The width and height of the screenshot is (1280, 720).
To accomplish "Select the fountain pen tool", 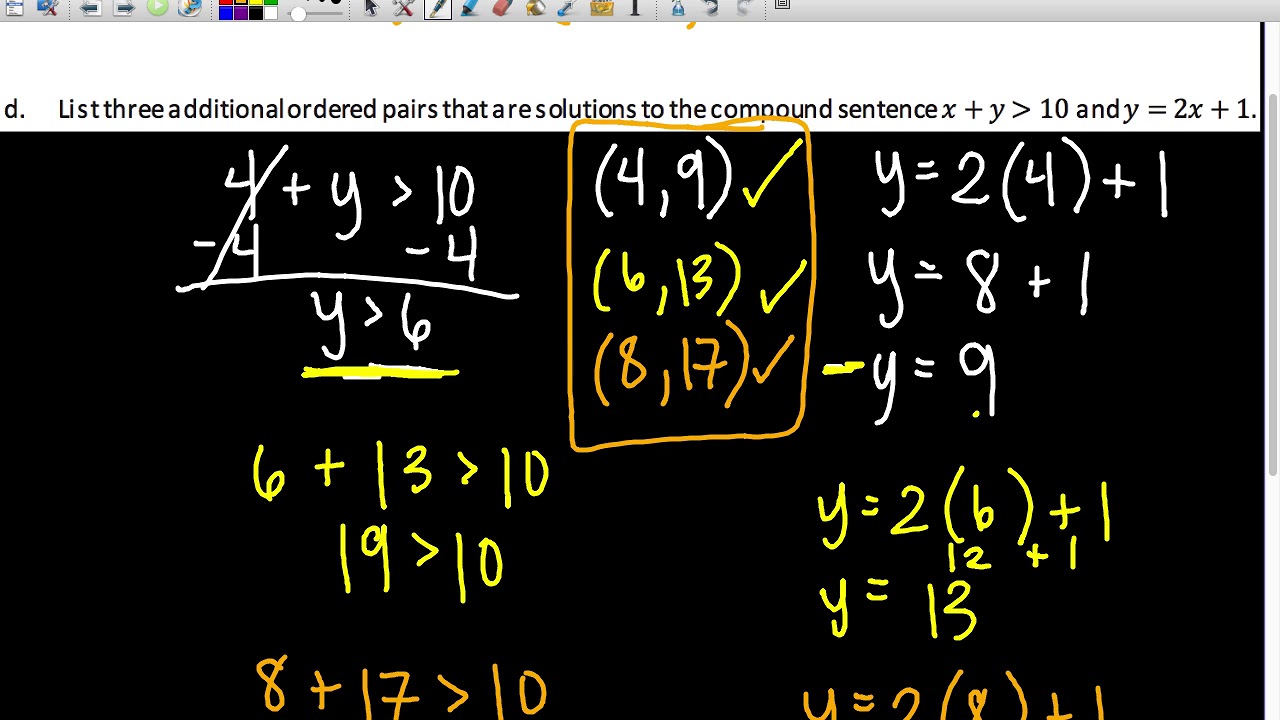I will (437, 8).
